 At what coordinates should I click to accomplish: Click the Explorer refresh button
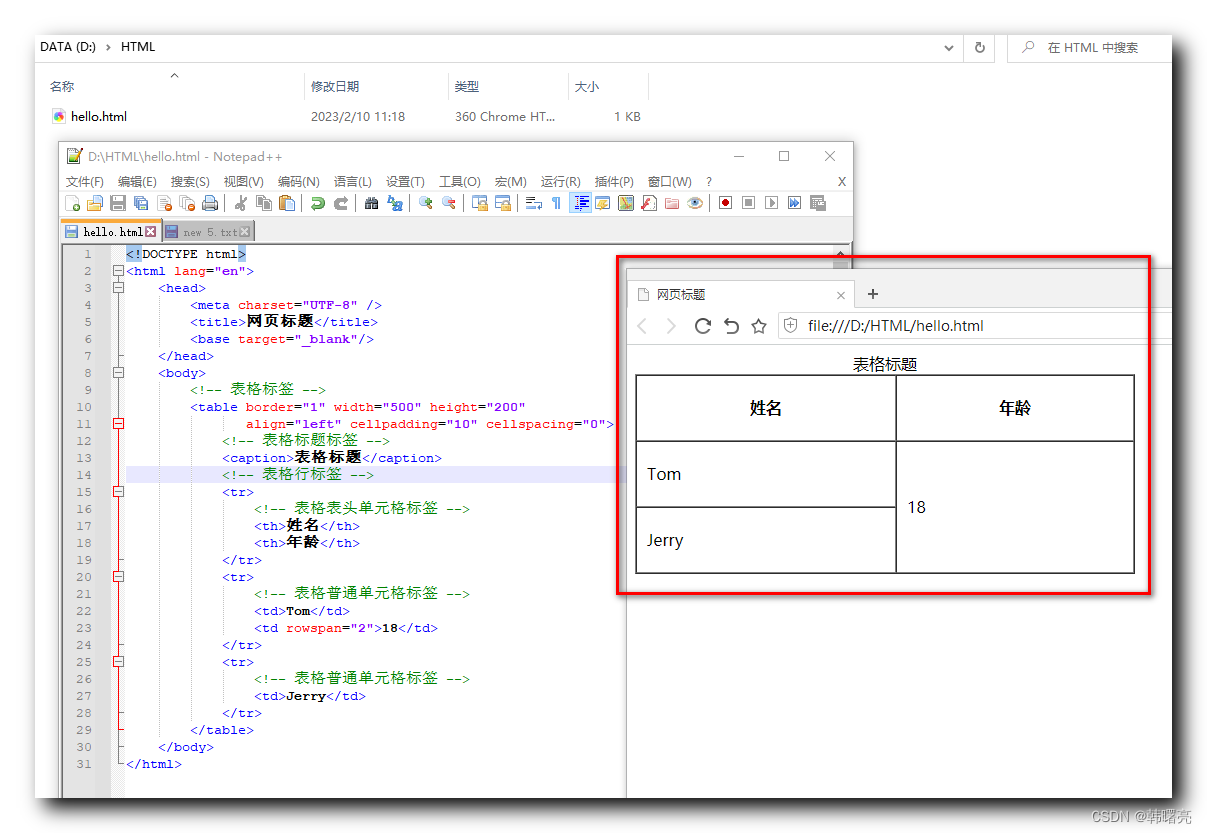point(980,47)
